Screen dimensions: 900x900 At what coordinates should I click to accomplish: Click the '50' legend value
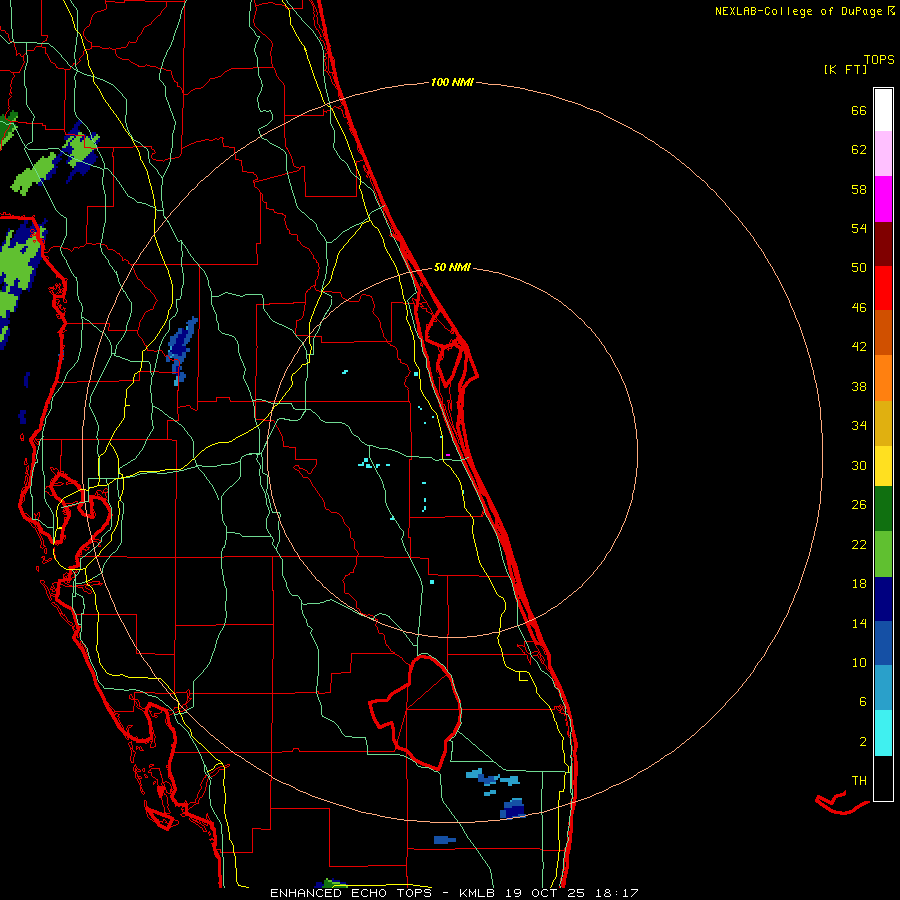[859, 268]
